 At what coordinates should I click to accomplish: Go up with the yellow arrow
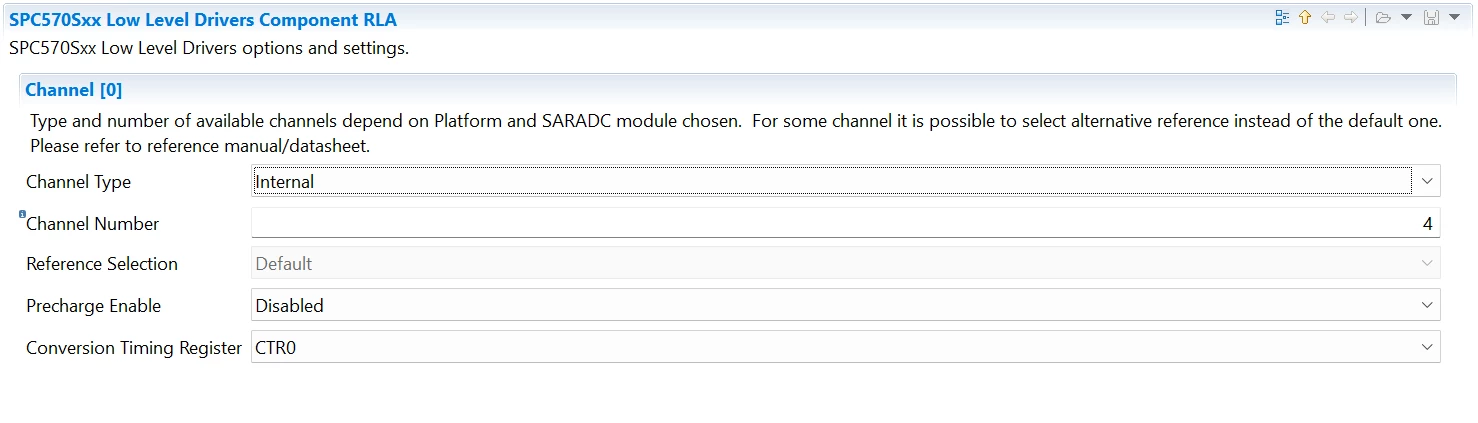point(1305,18)
